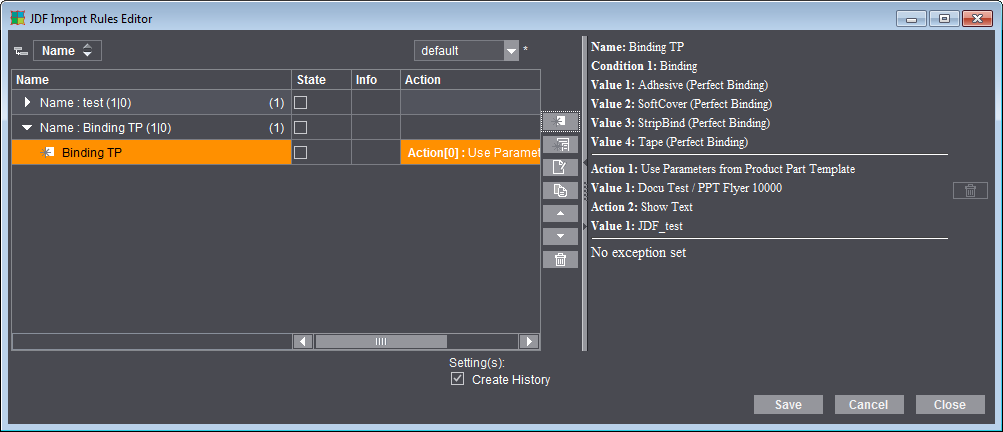The width and height of the screenshot is (1003, 432).
Task: Click the new rule group icon button
Action: point(560,144)
